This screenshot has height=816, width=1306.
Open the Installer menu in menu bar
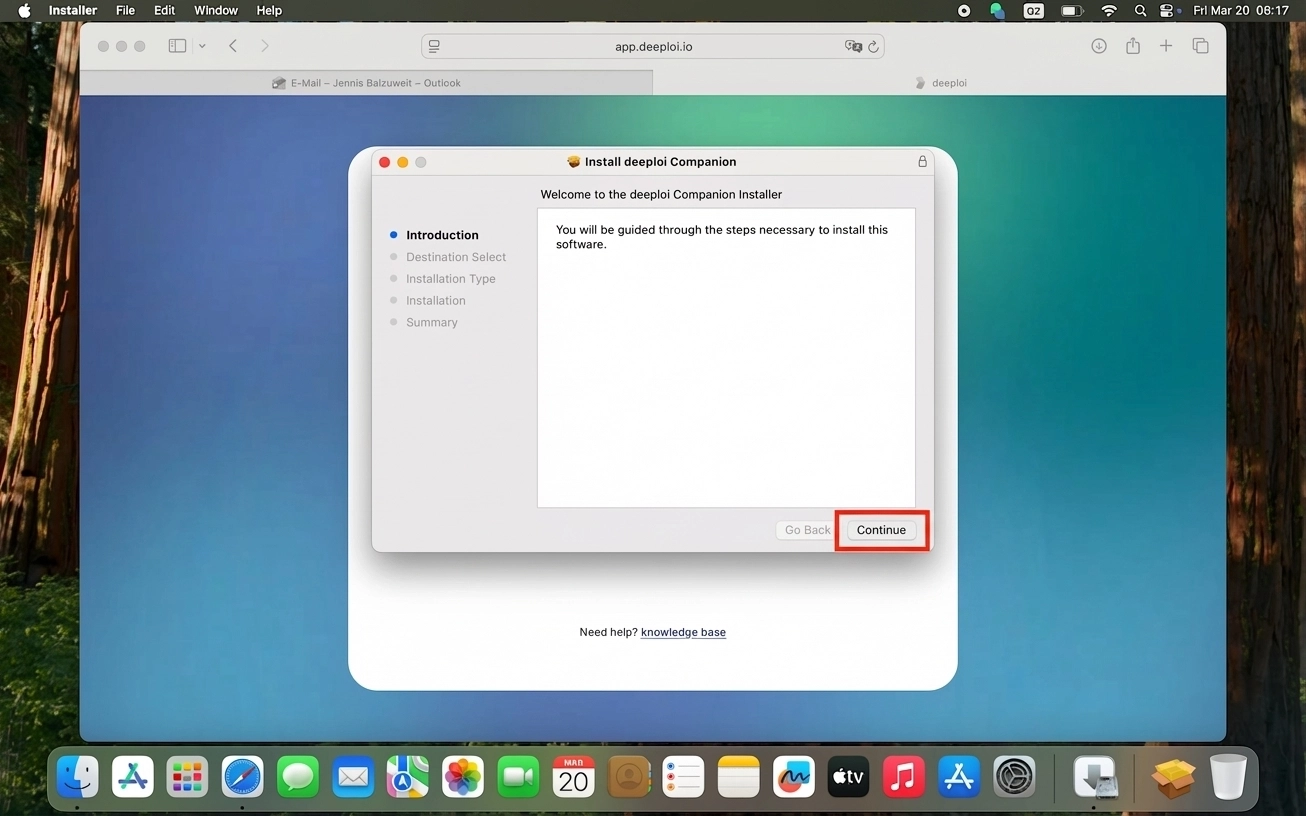click(73, 10)
